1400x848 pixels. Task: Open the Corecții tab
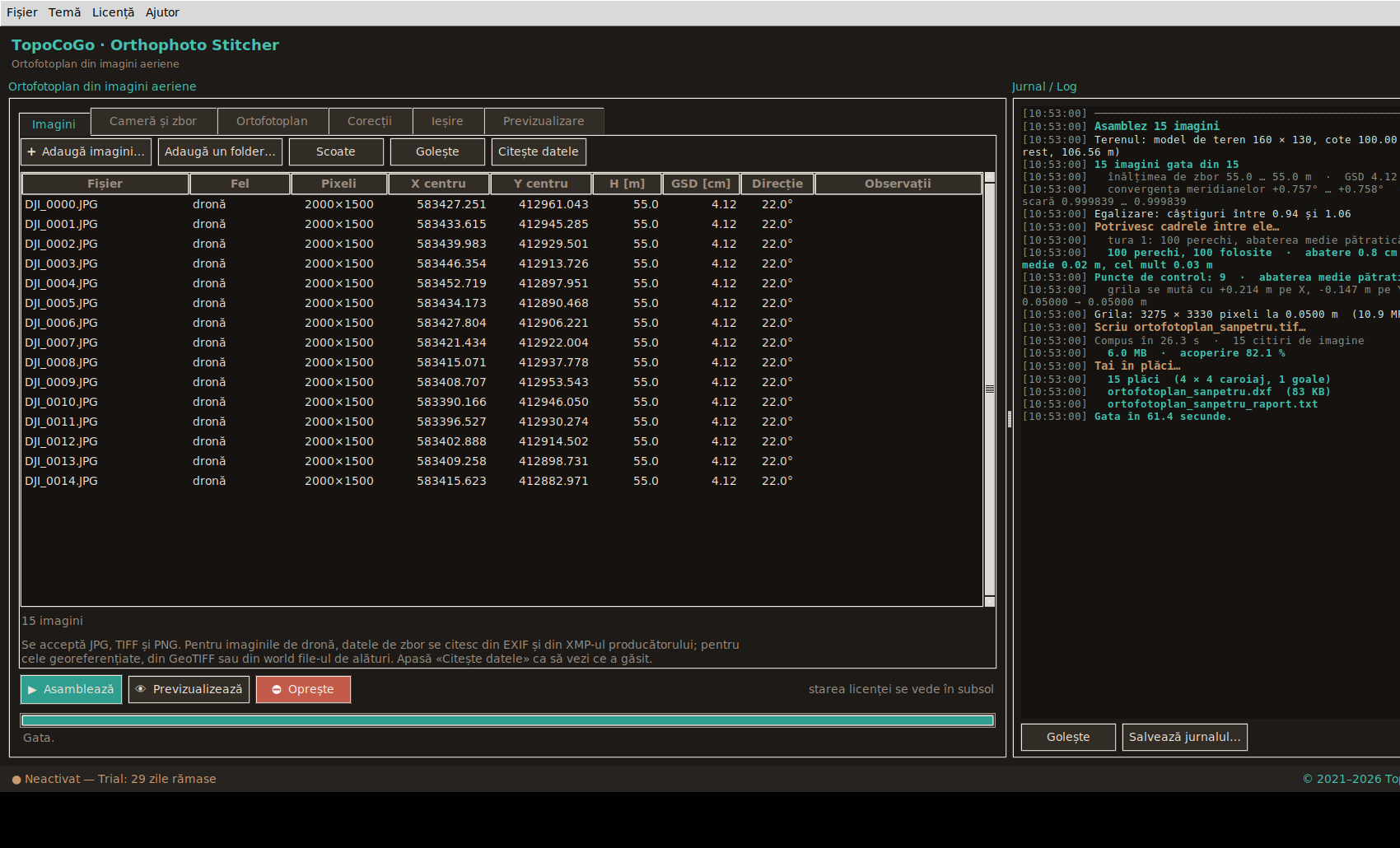(370, 121)
